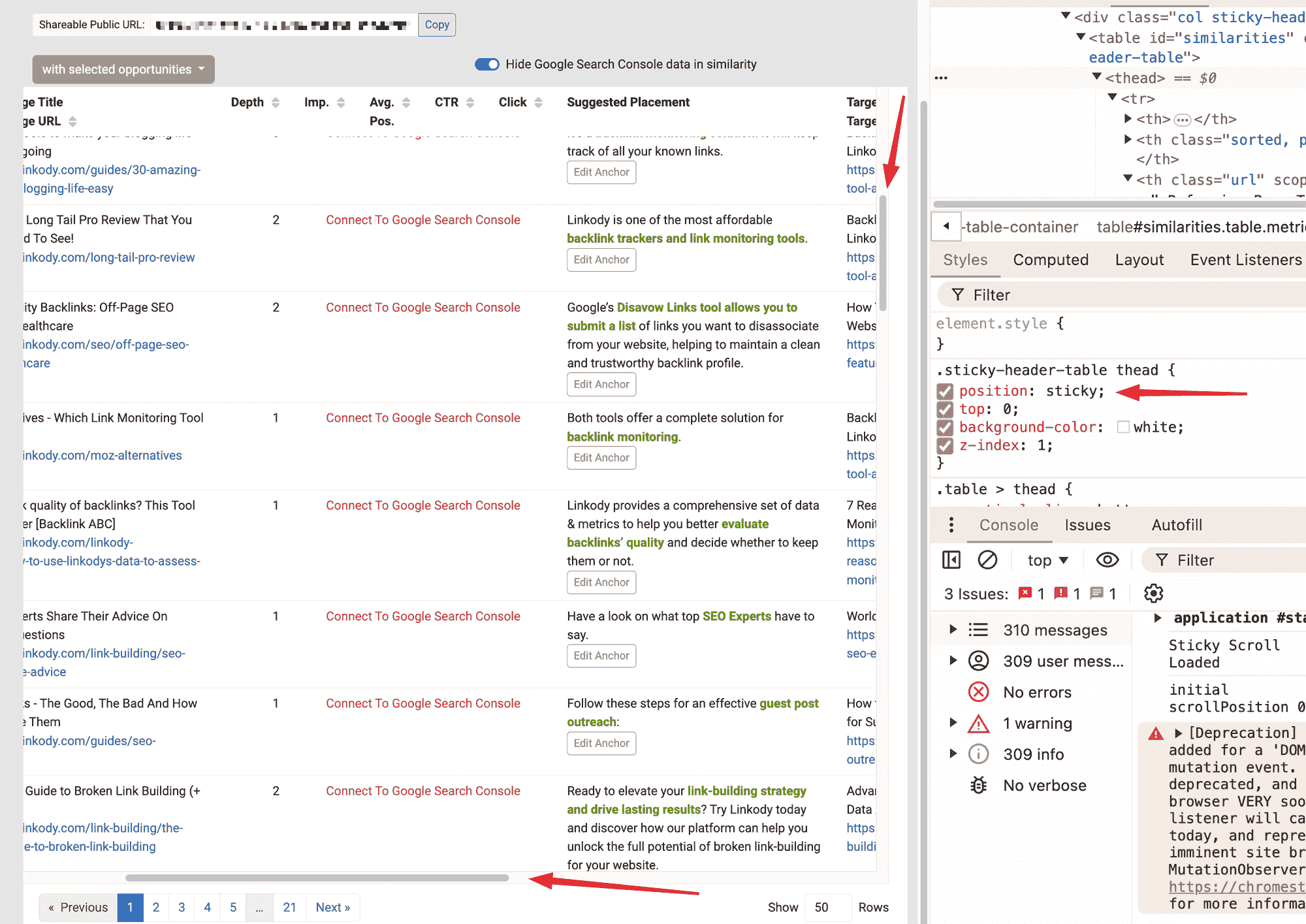Edit Anchor for long-tail-pro-review row

point(601,260)
